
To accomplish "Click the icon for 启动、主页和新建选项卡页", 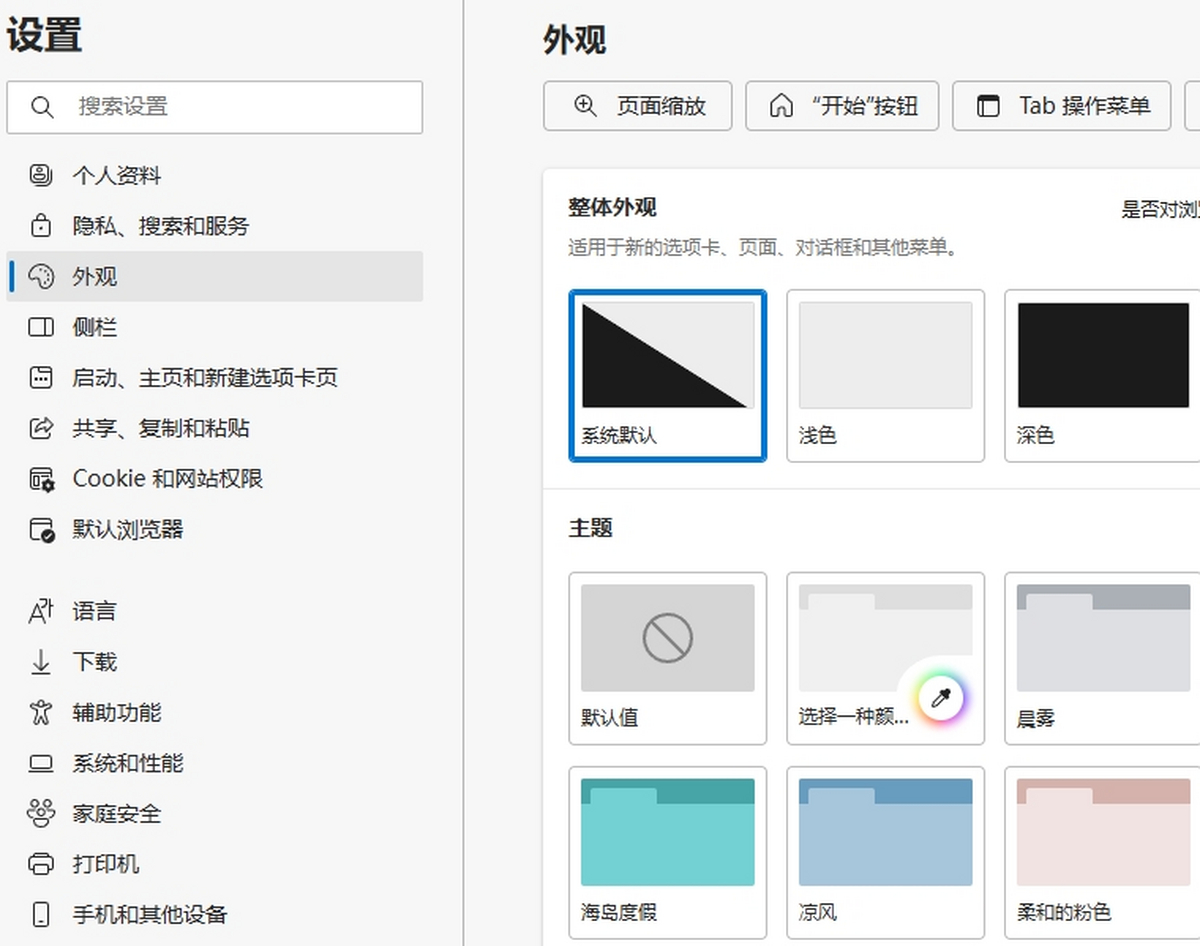I will [41, 378].
